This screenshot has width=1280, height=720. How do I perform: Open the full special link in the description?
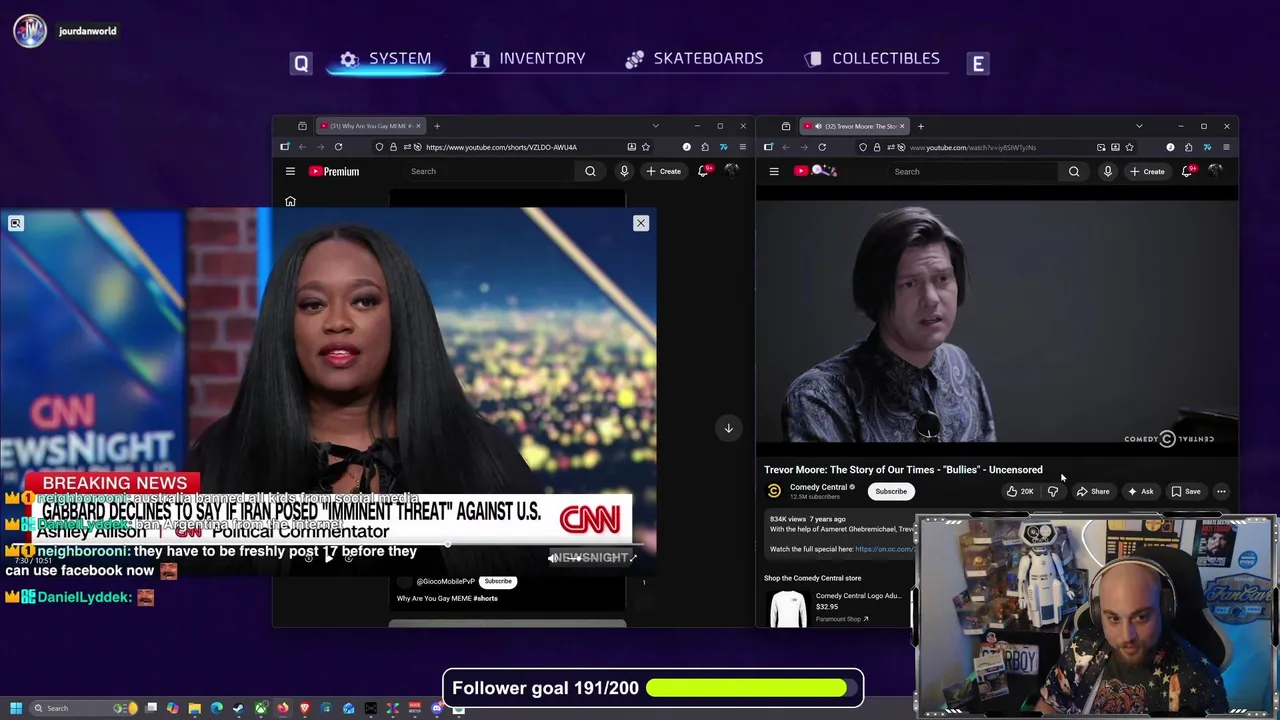tap(885, 549)
